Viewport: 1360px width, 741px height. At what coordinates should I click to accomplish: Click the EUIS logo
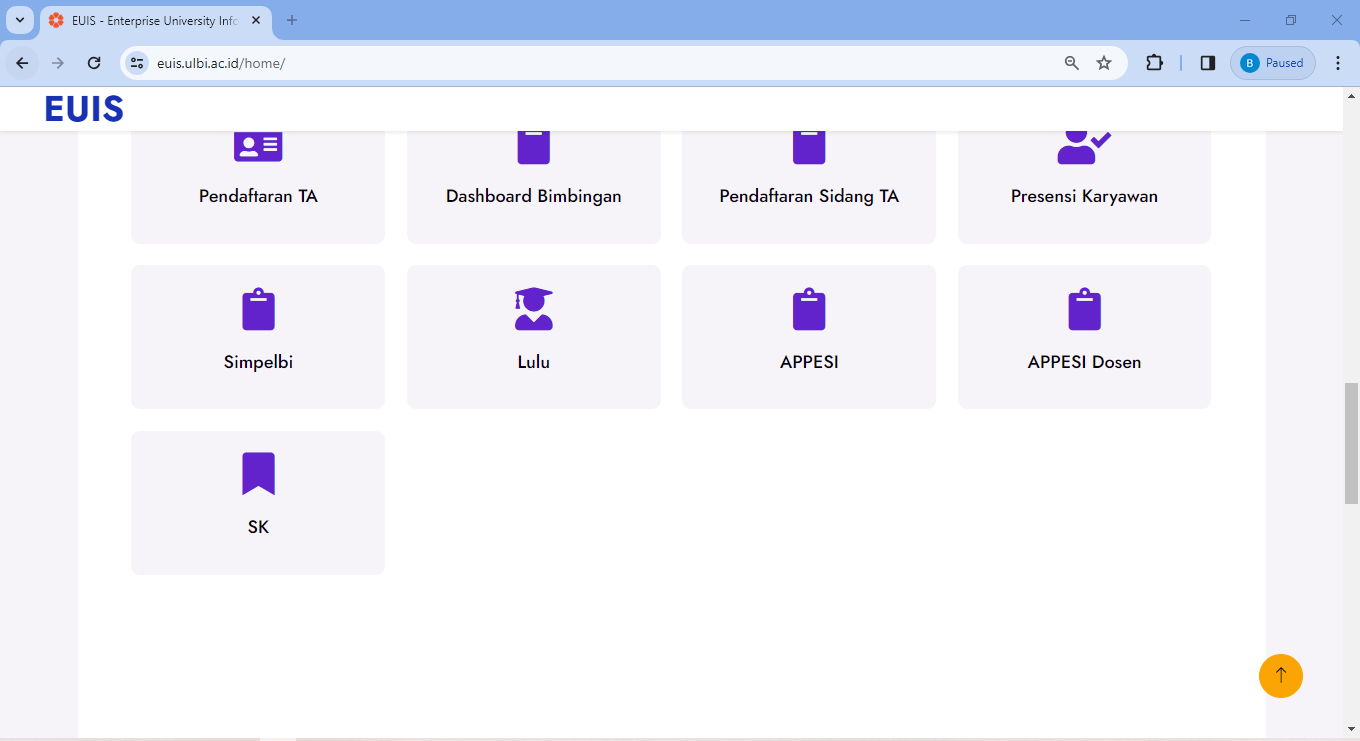pyautogui.click(x=84, y=109)
